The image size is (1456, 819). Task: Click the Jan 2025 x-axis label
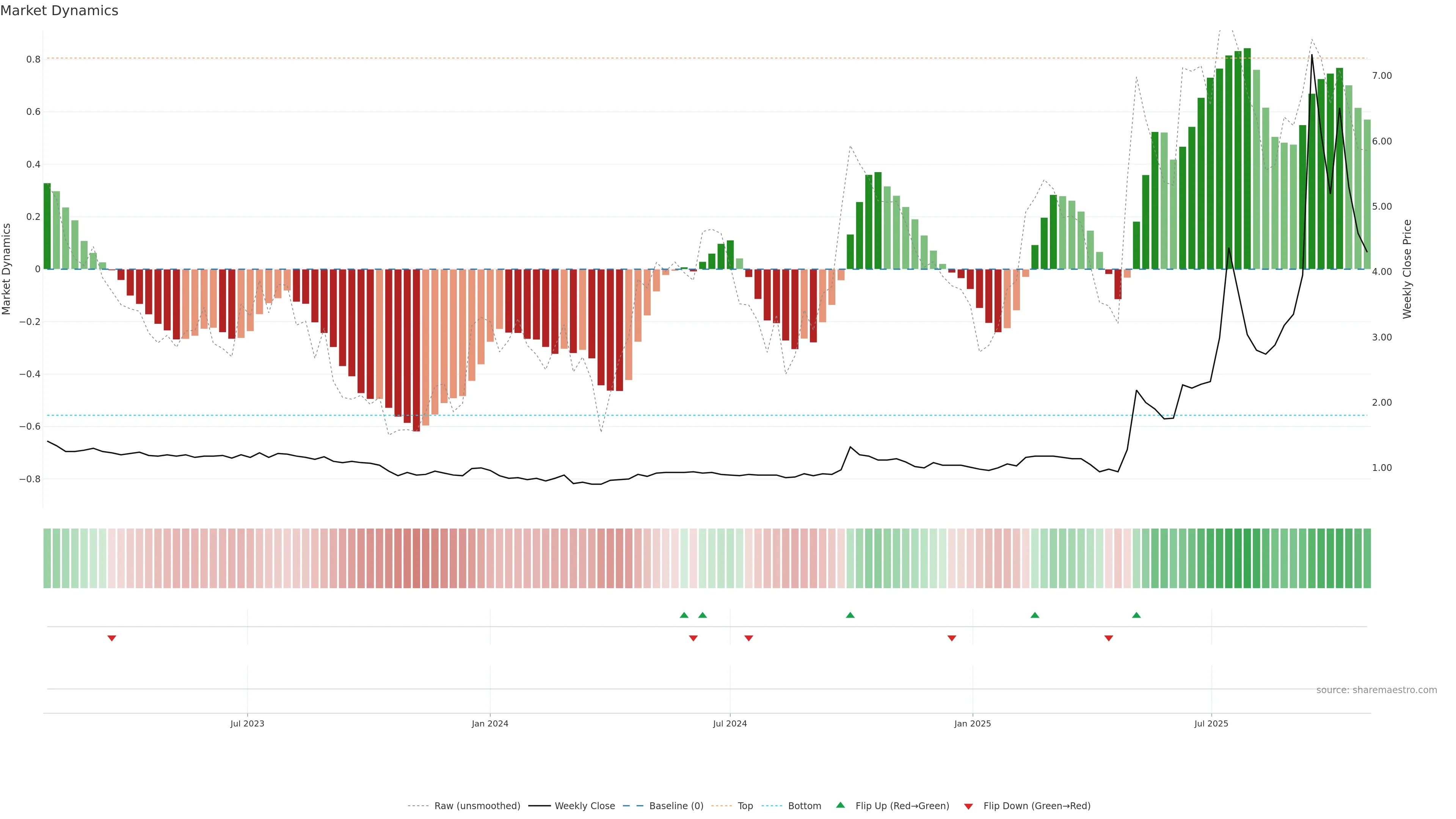(972, 723)
